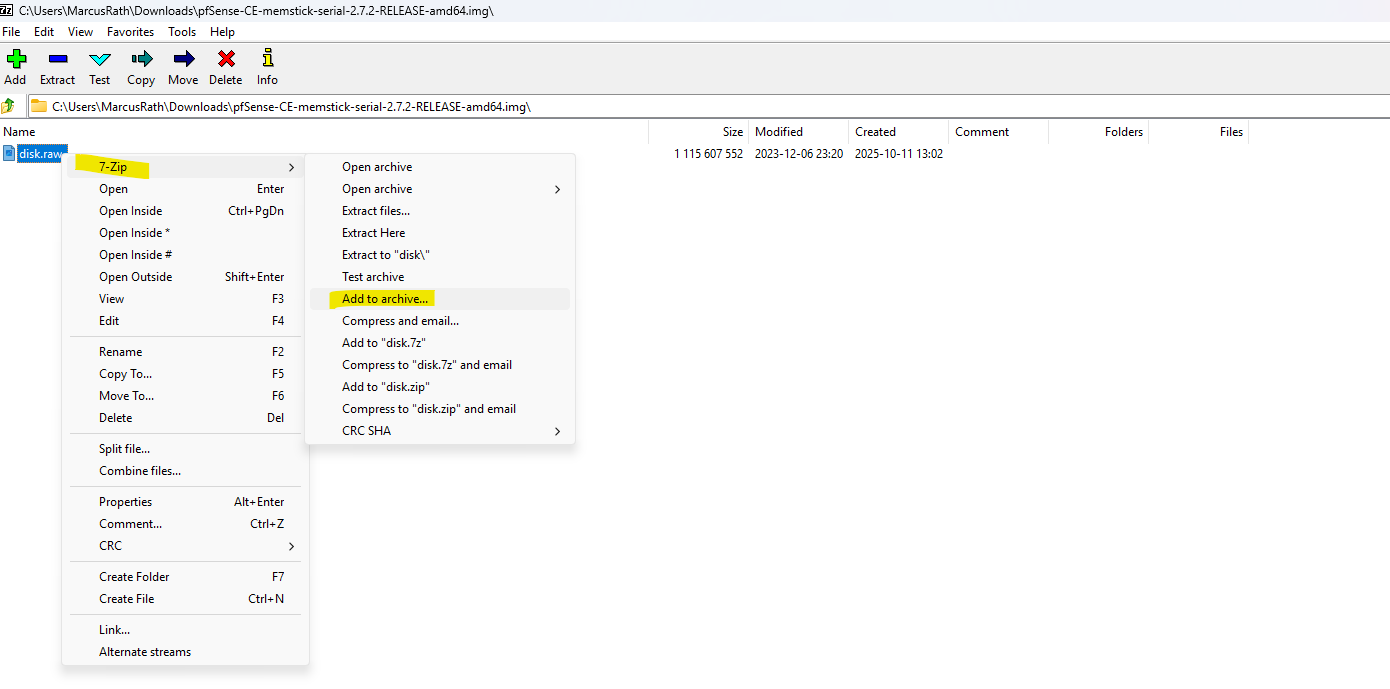Viewport: 1390px width, 689px height.
Task: Click the 7-Zip title bar icon
Action: pos(7,10)
